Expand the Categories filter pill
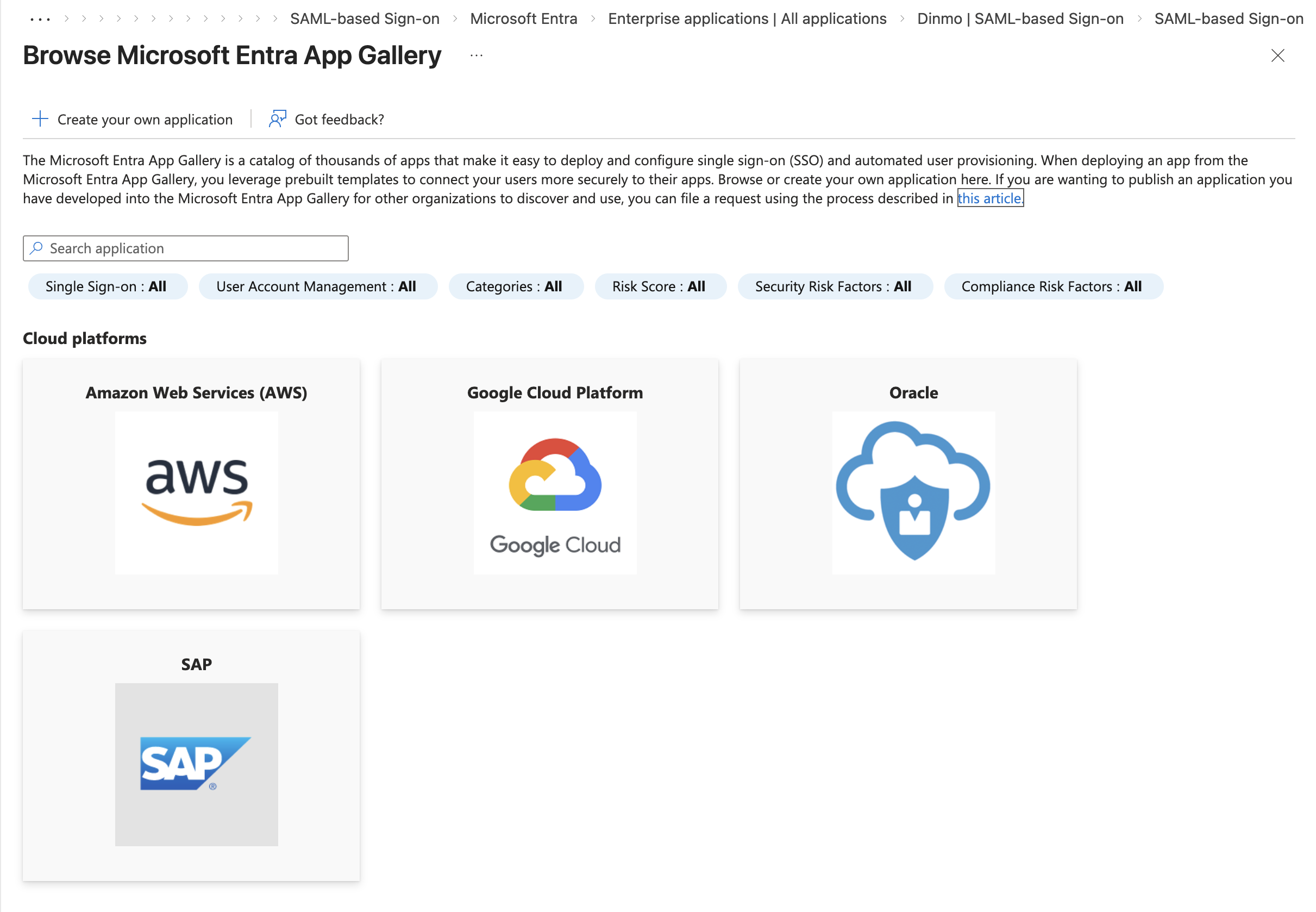 515,286
